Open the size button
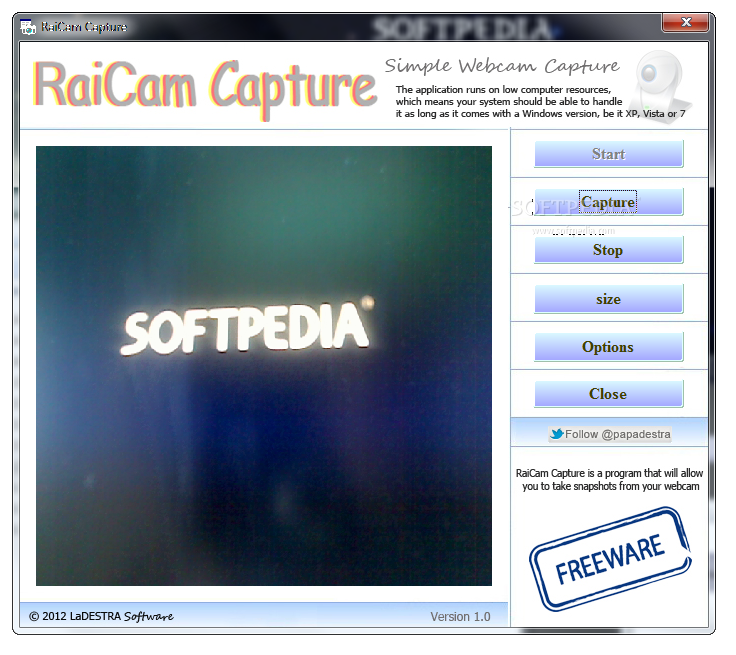The height and width of the screenshot is (655, 736). pyautogui.click(x=609, y=299)
